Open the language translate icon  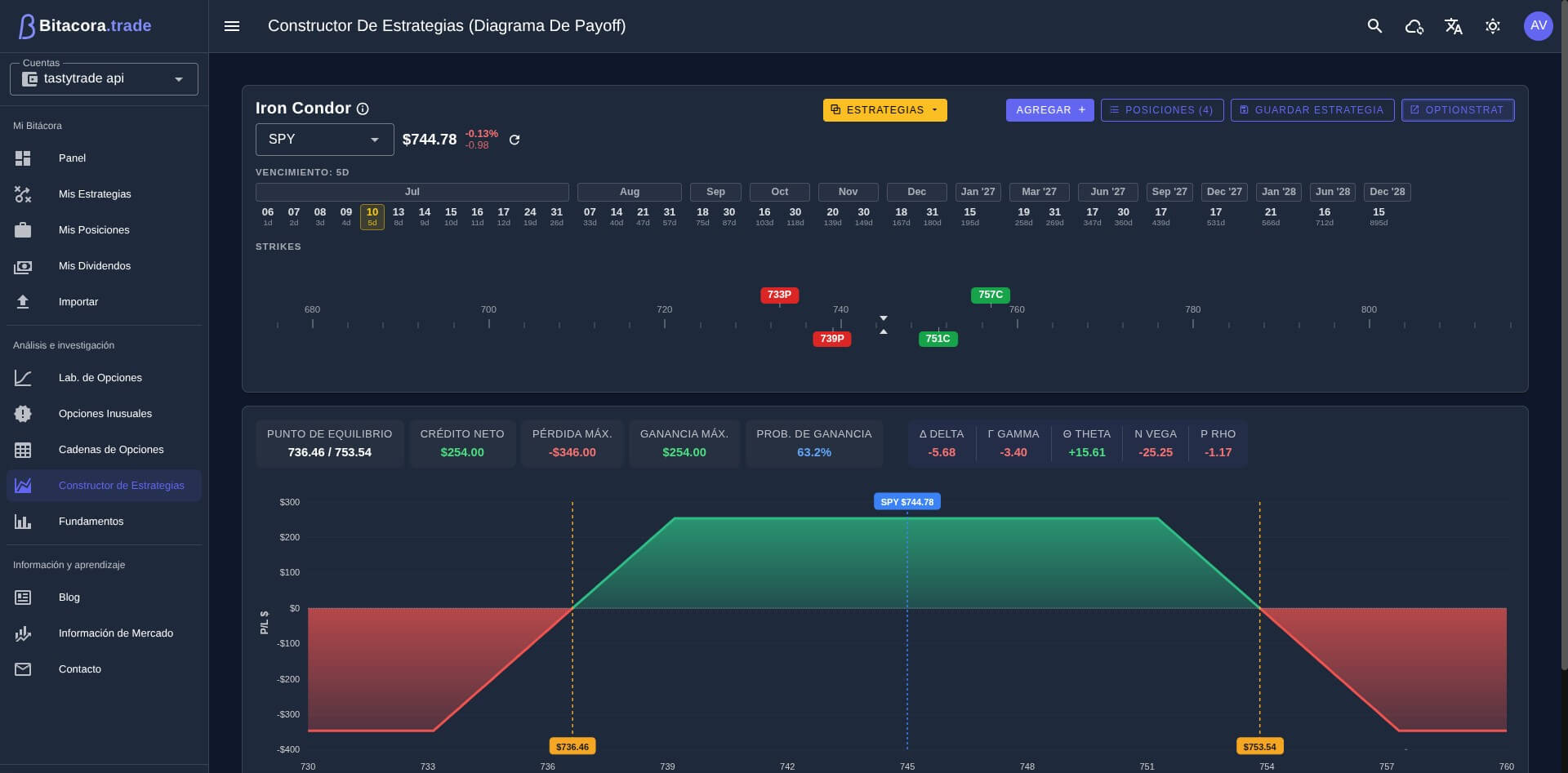click(1454, 26)
